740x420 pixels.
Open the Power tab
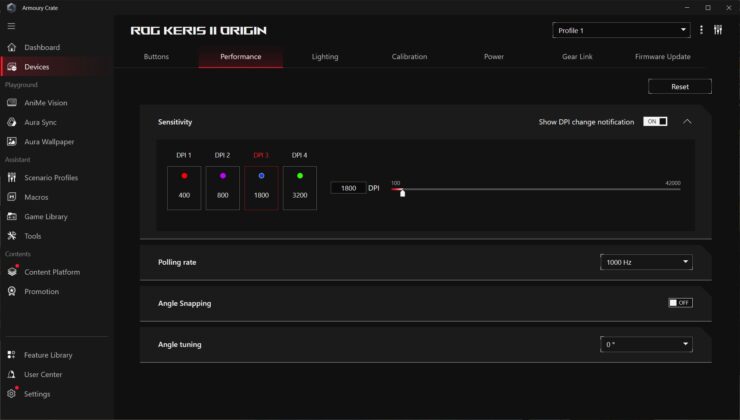pyautogui.click(x=494, y=57)
